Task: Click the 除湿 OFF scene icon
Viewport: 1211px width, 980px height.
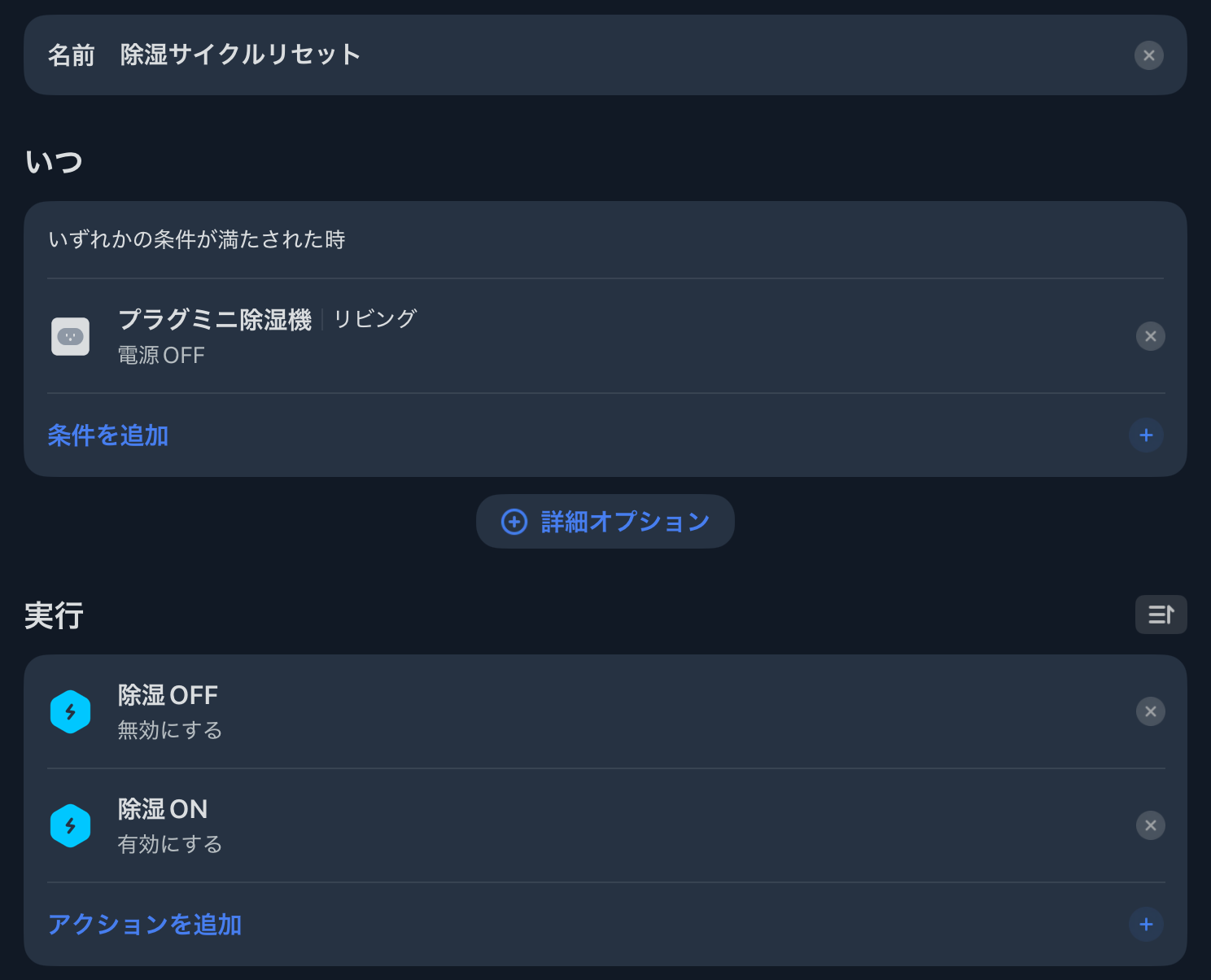Action: [x=71, y=712]
